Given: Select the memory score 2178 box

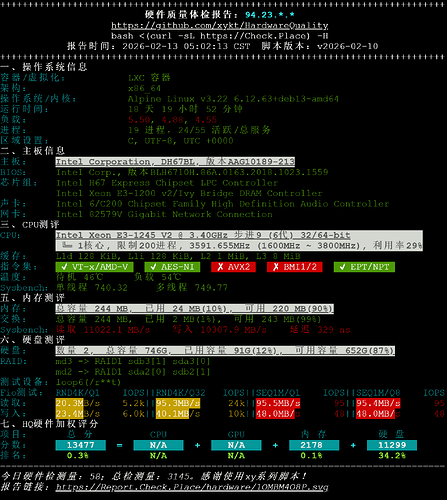Looking at the screenshot, I should point(314,445).
